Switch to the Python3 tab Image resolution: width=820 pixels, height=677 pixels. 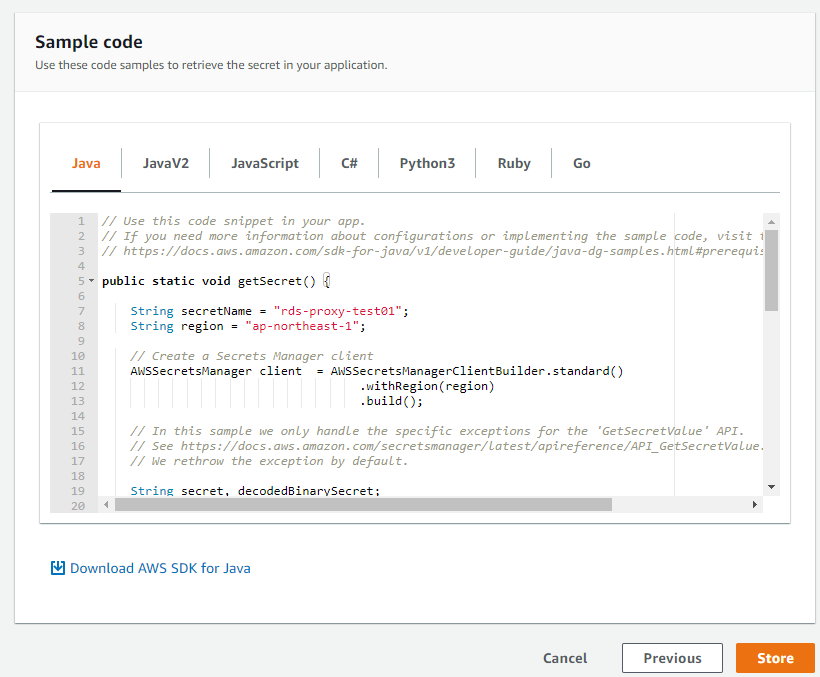[x=427, y=164]
